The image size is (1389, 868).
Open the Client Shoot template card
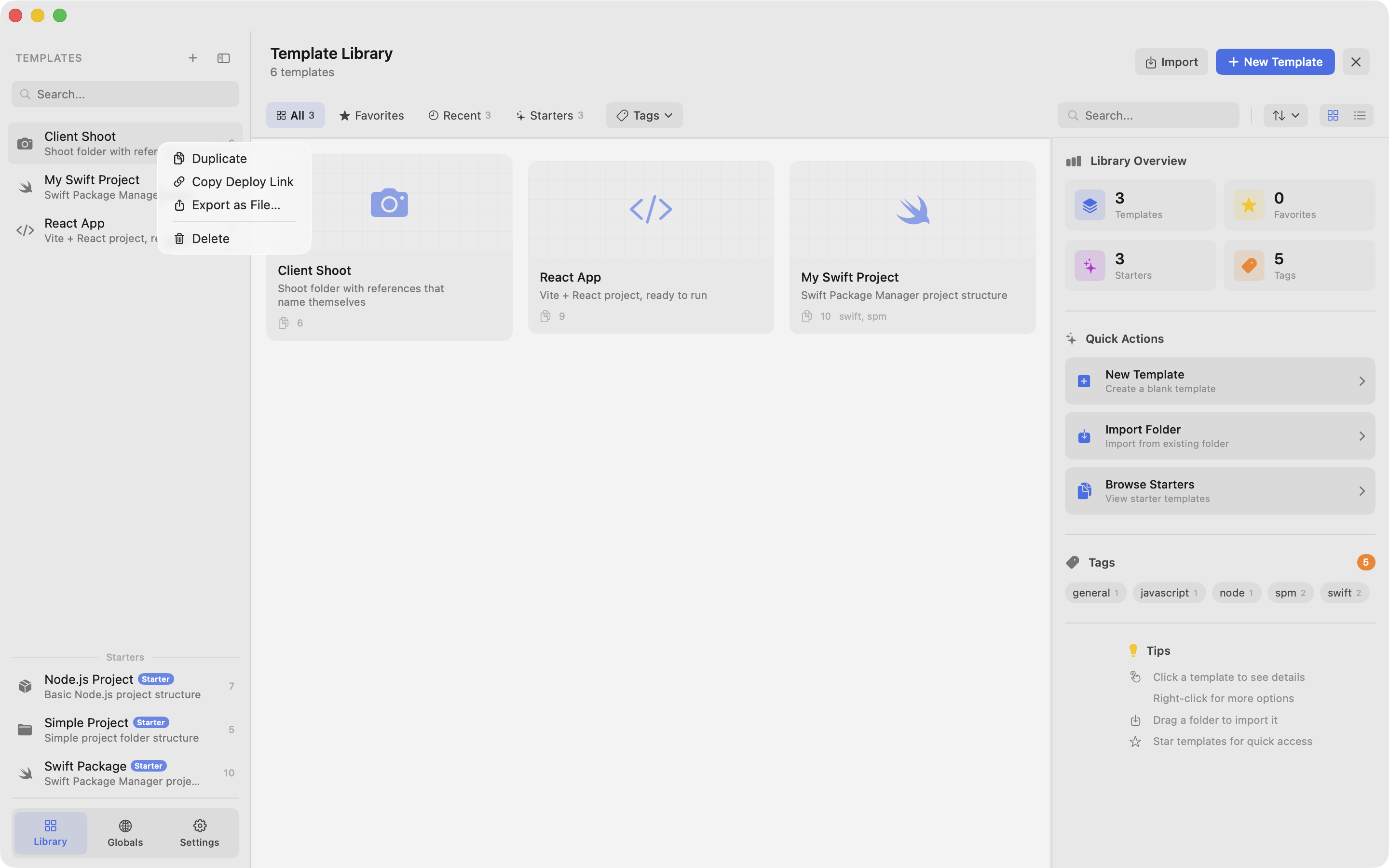[389, 247]
